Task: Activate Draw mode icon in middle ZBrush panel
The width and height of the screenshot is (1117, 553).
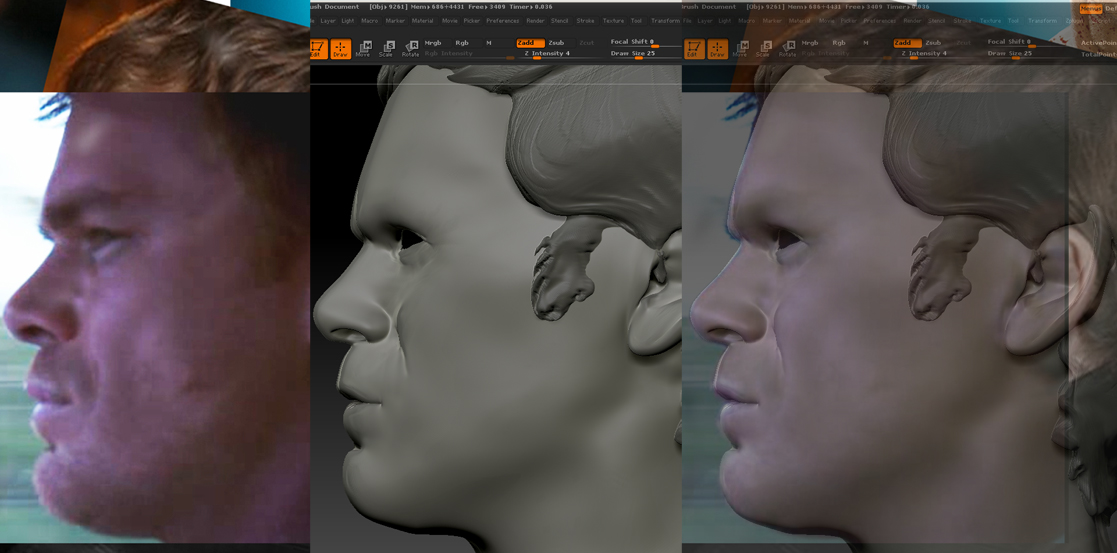Action: (341, 48)
